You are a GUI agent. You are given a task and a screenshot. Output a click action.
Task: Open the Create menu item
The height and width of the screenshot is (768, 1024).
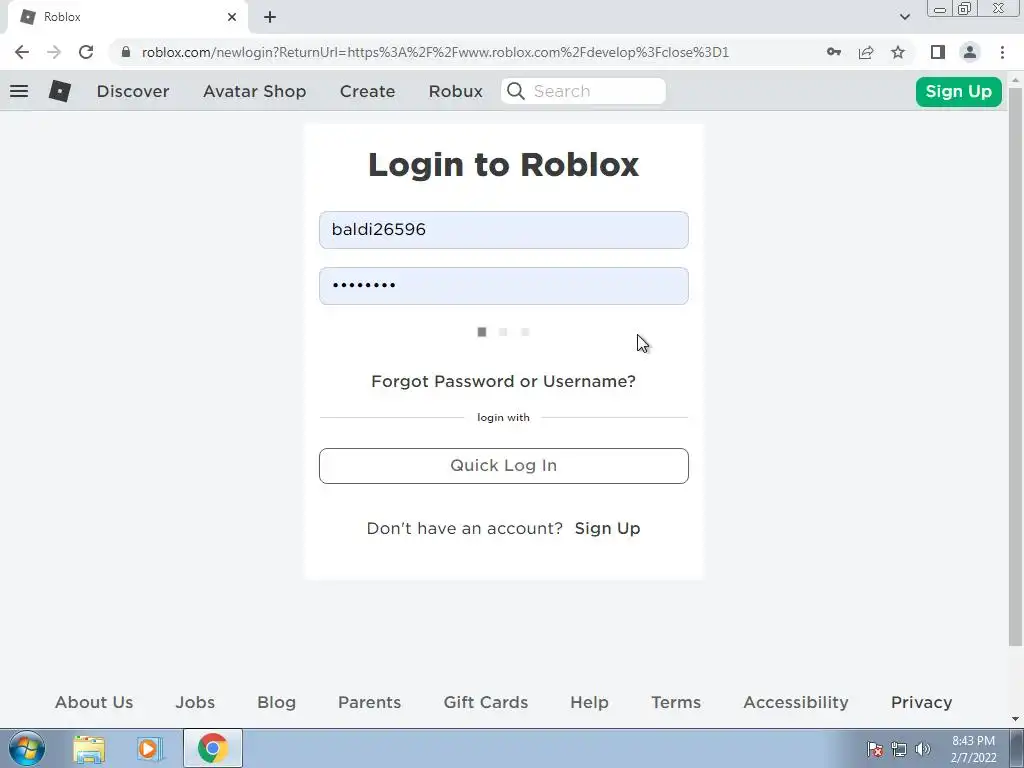tap(367, 91)
